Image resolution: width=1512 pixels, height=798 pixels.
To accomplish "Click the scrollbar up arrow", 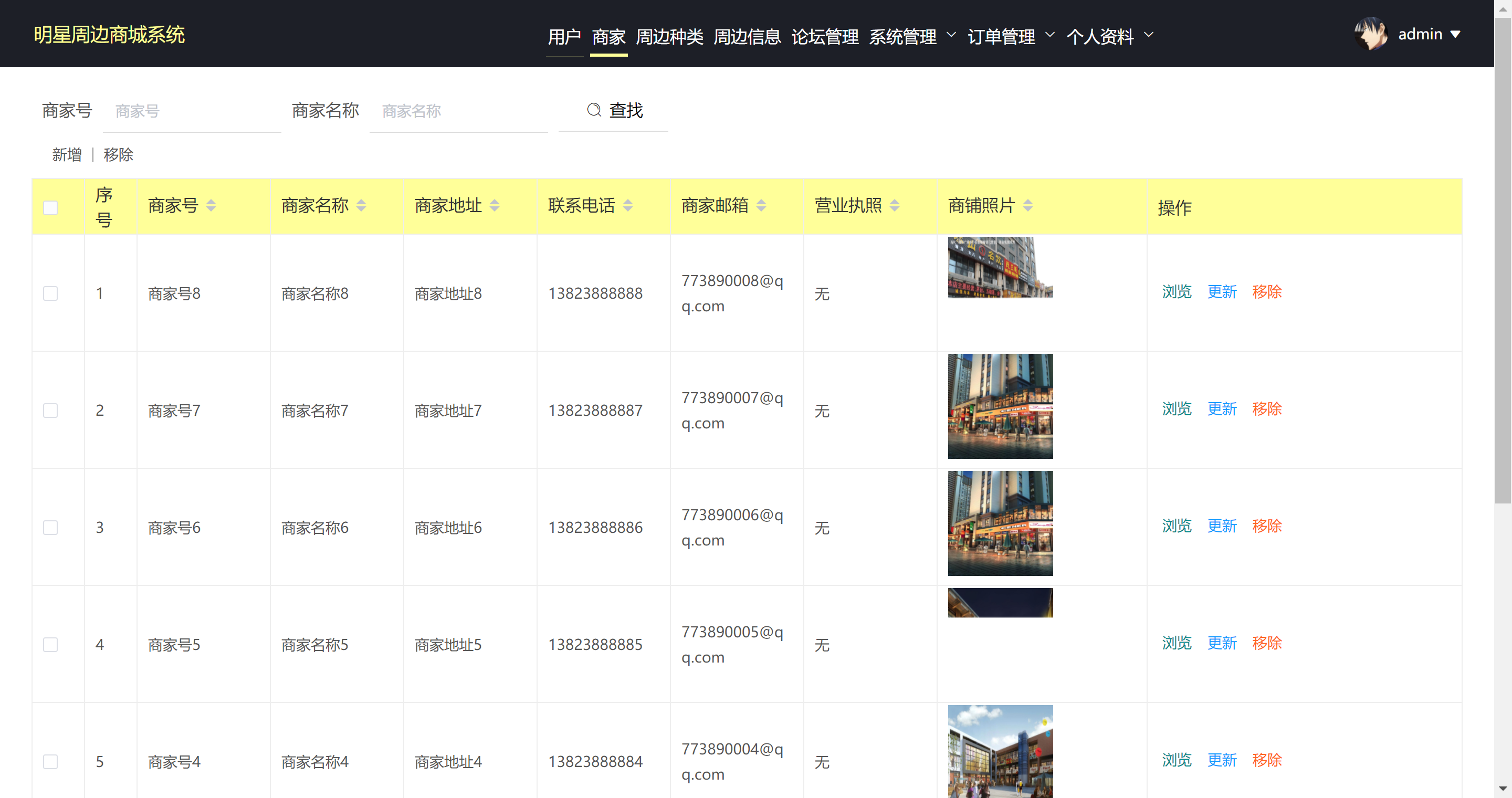I will click(x=1503, y=8).
